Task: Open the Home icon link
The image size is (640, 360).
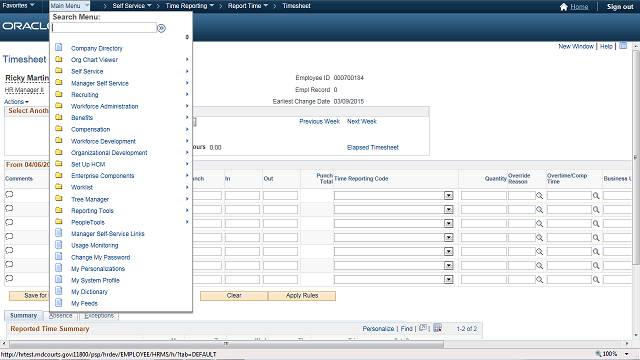Action: click(x=564, y=7)
